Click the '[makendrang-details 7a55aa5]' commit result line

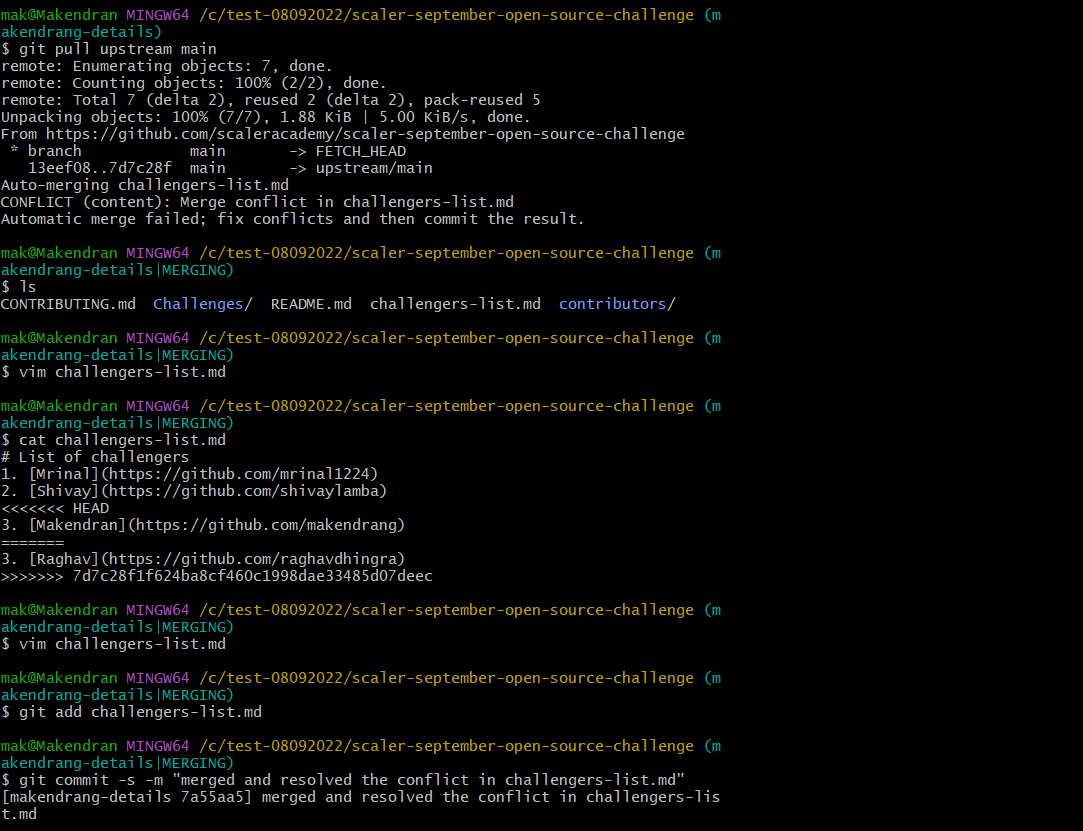click(361, 805)
